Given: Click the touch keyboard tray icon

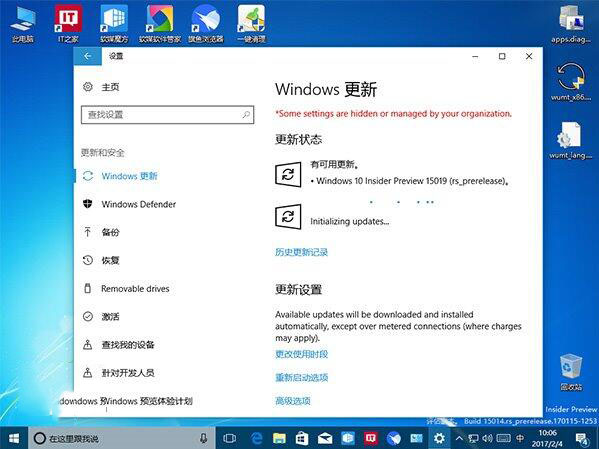Looking at the screenshot, I should pos(503,438).
